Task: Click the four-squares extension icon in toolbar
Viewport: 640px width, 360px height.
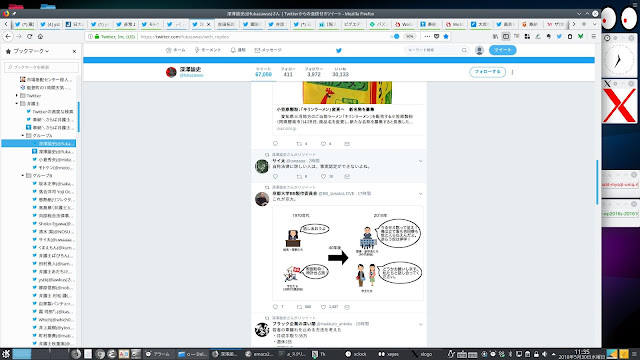Action: (527, 36)
